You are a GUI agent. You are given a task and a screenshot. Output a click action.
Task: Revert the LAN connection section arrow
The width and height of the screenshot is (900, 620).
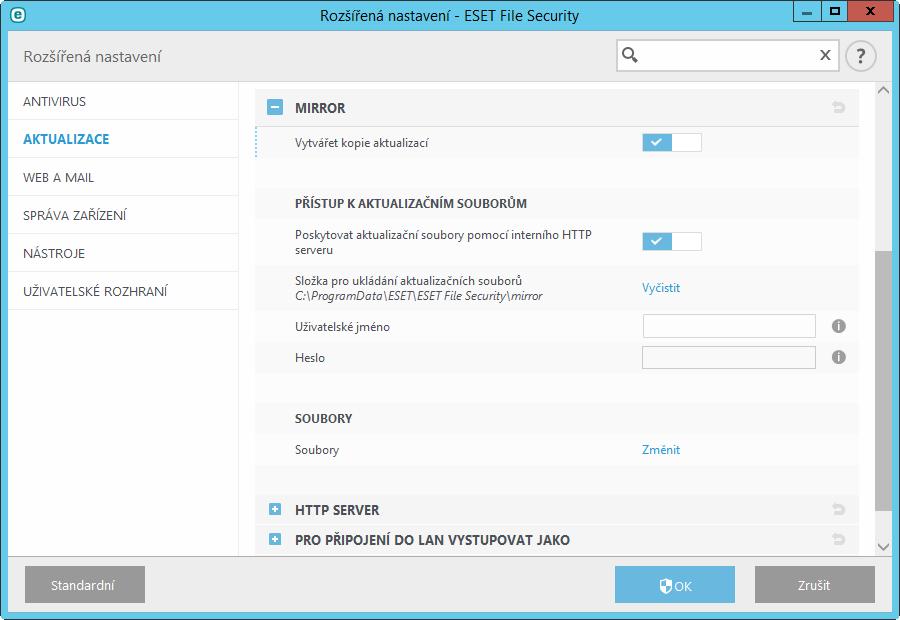pyautogui.click(x=838, y=539)
